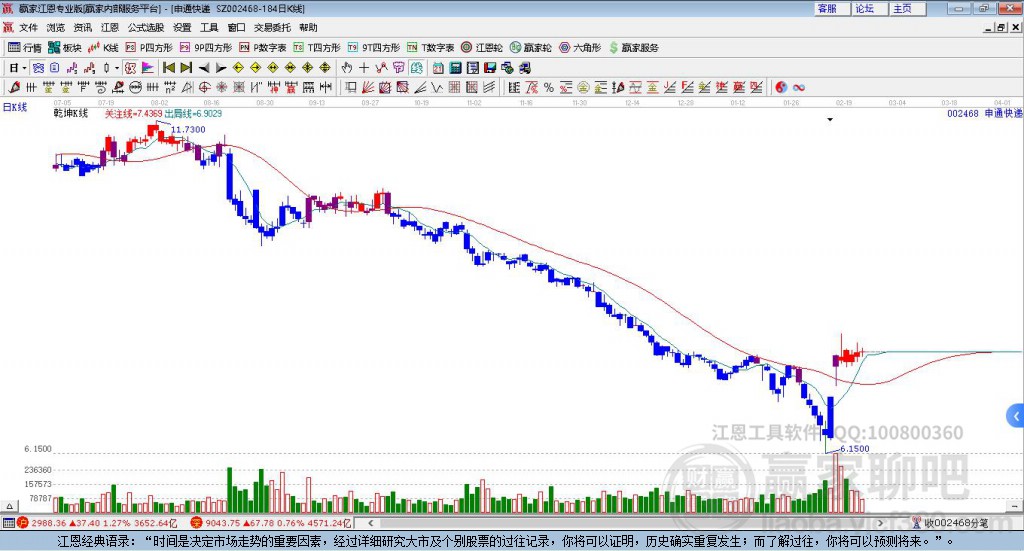Collapse the volume pane triangle

9,506
